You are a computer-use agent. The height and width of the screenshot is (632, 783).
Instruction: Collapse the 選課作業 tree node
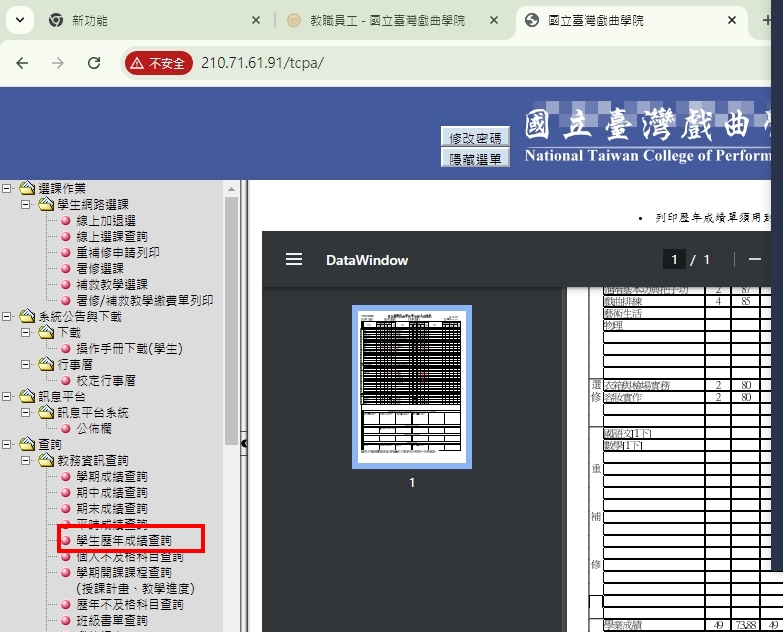(x=7, y=189)
